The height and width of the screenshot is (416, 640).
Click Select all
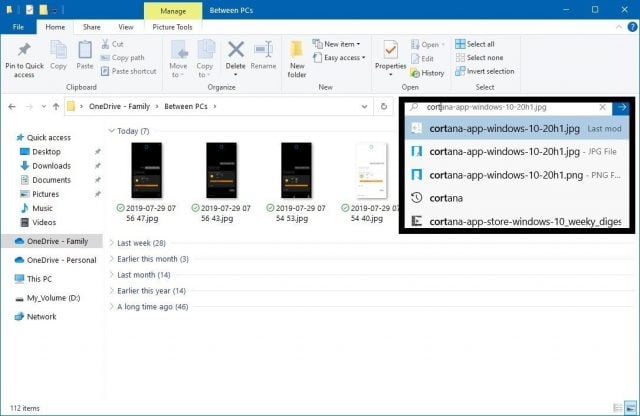[475, 44]
